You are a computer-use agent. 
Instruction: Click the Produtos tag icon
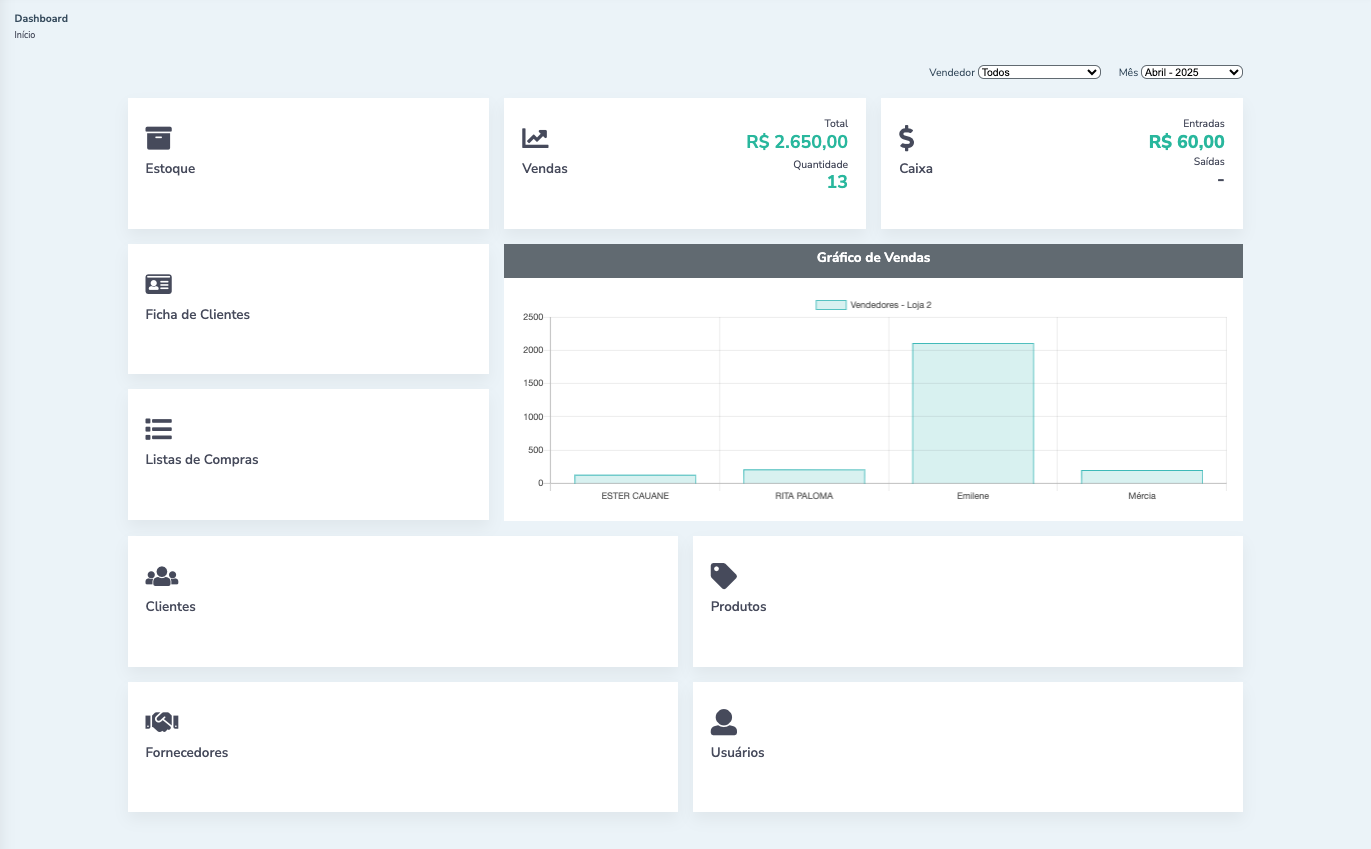(x=723, y=575)
